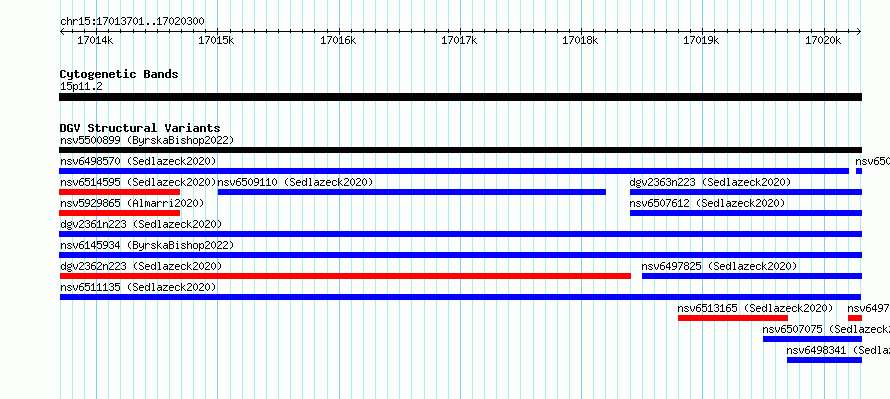Click the chr15:17013701..17020300 region label
Viewport: 890px width, 399px height.
(132, 21)
